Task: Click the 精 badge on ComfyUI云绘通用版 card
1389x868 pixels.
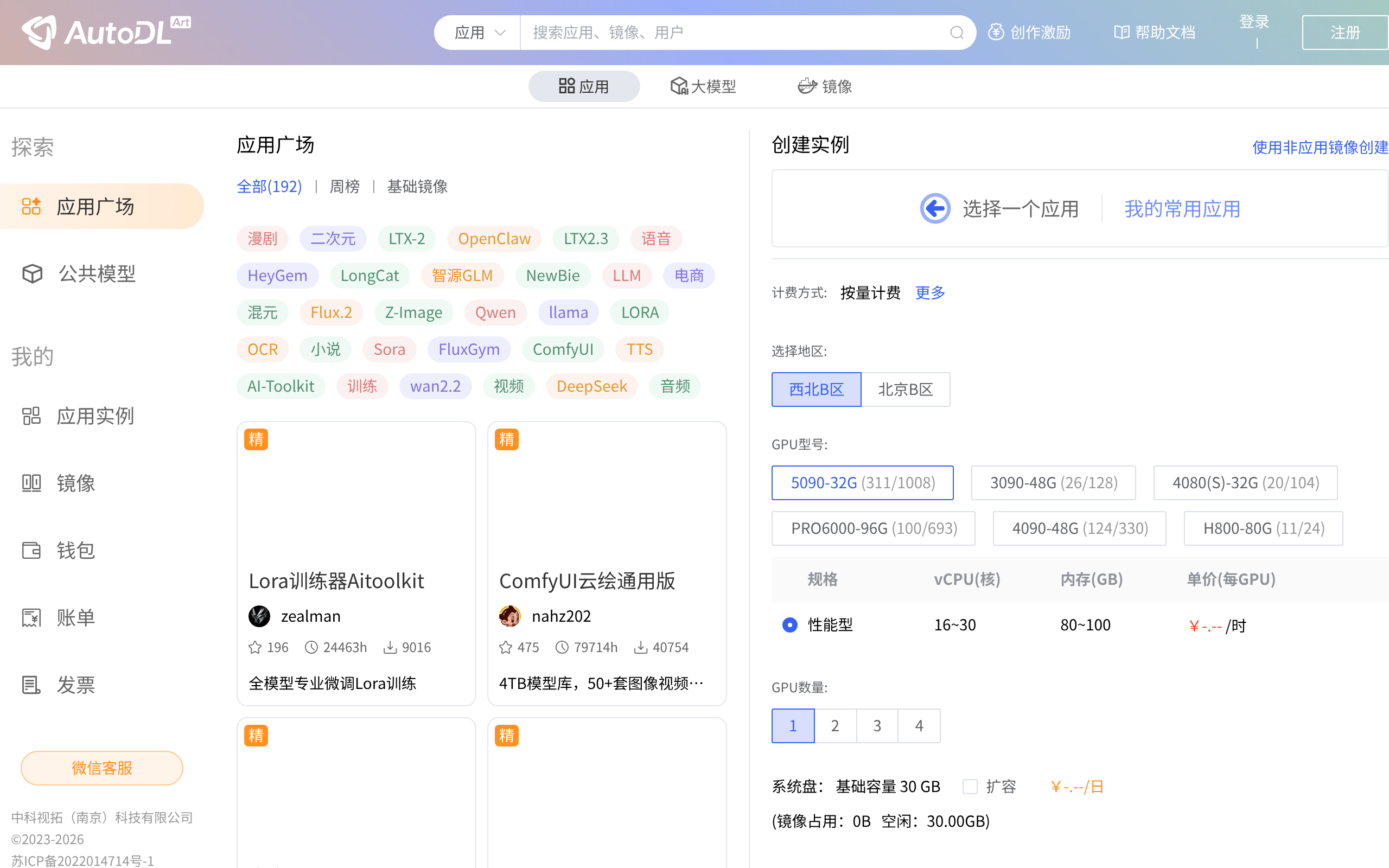Action: tap(507, 439)
